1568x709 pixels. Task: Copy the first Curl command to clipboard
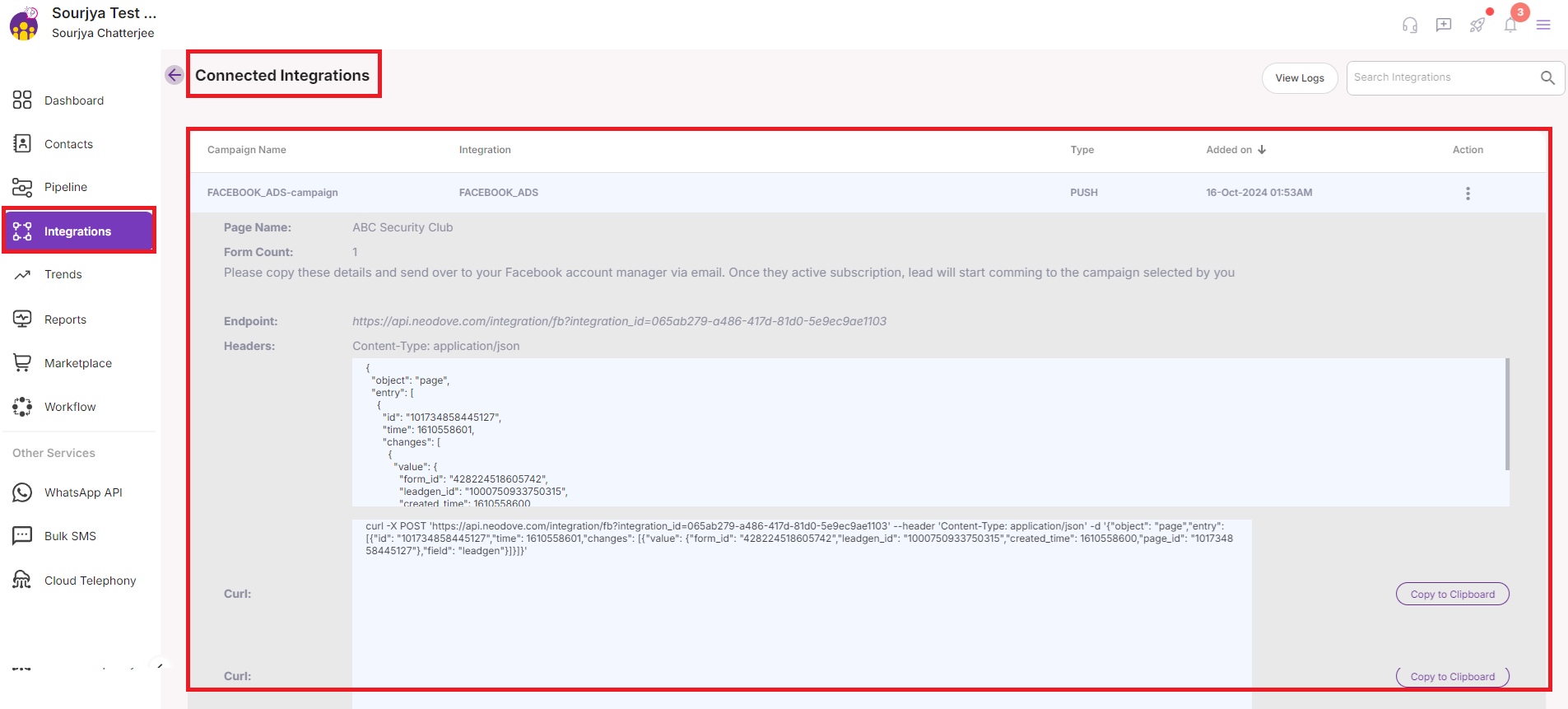coord(1452,595)
